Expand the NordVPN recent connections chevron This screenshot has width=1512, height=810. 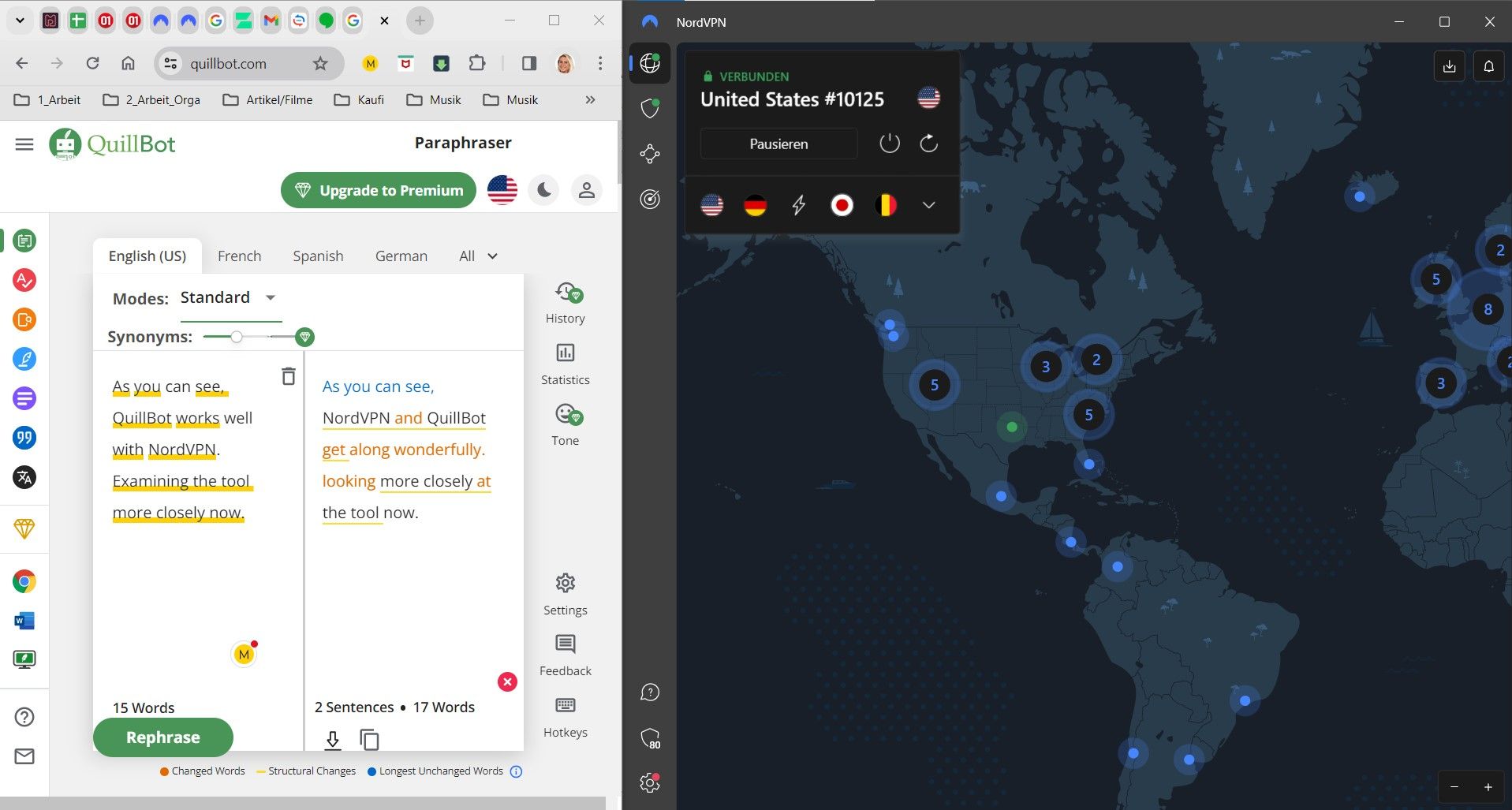point(928,205)
